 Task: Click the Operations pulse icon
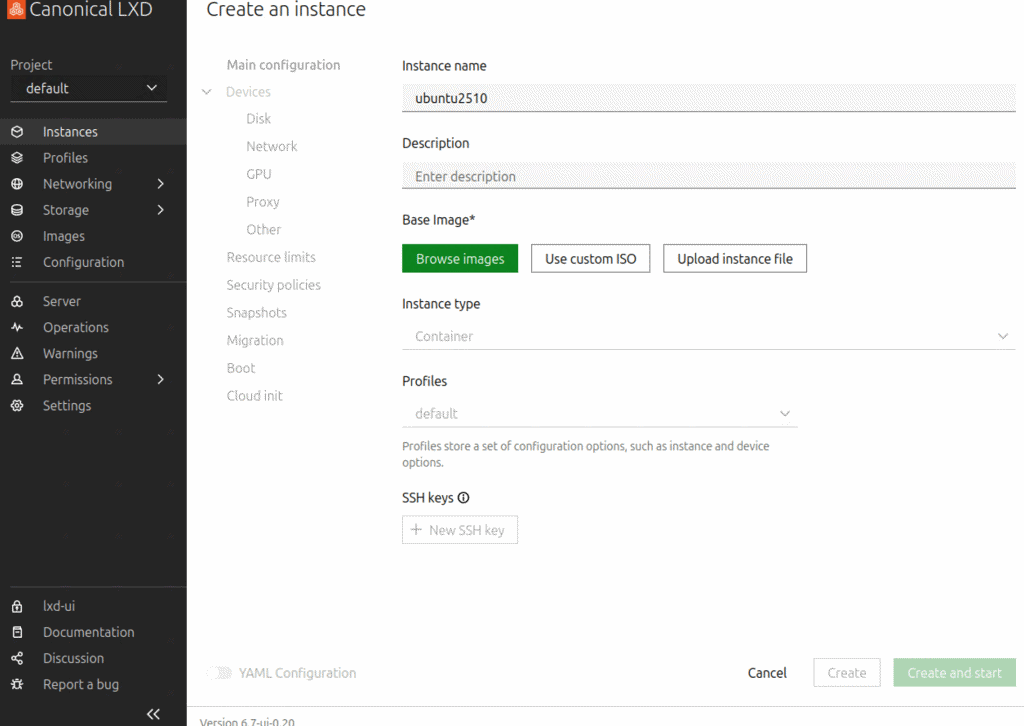coord(17,328)
